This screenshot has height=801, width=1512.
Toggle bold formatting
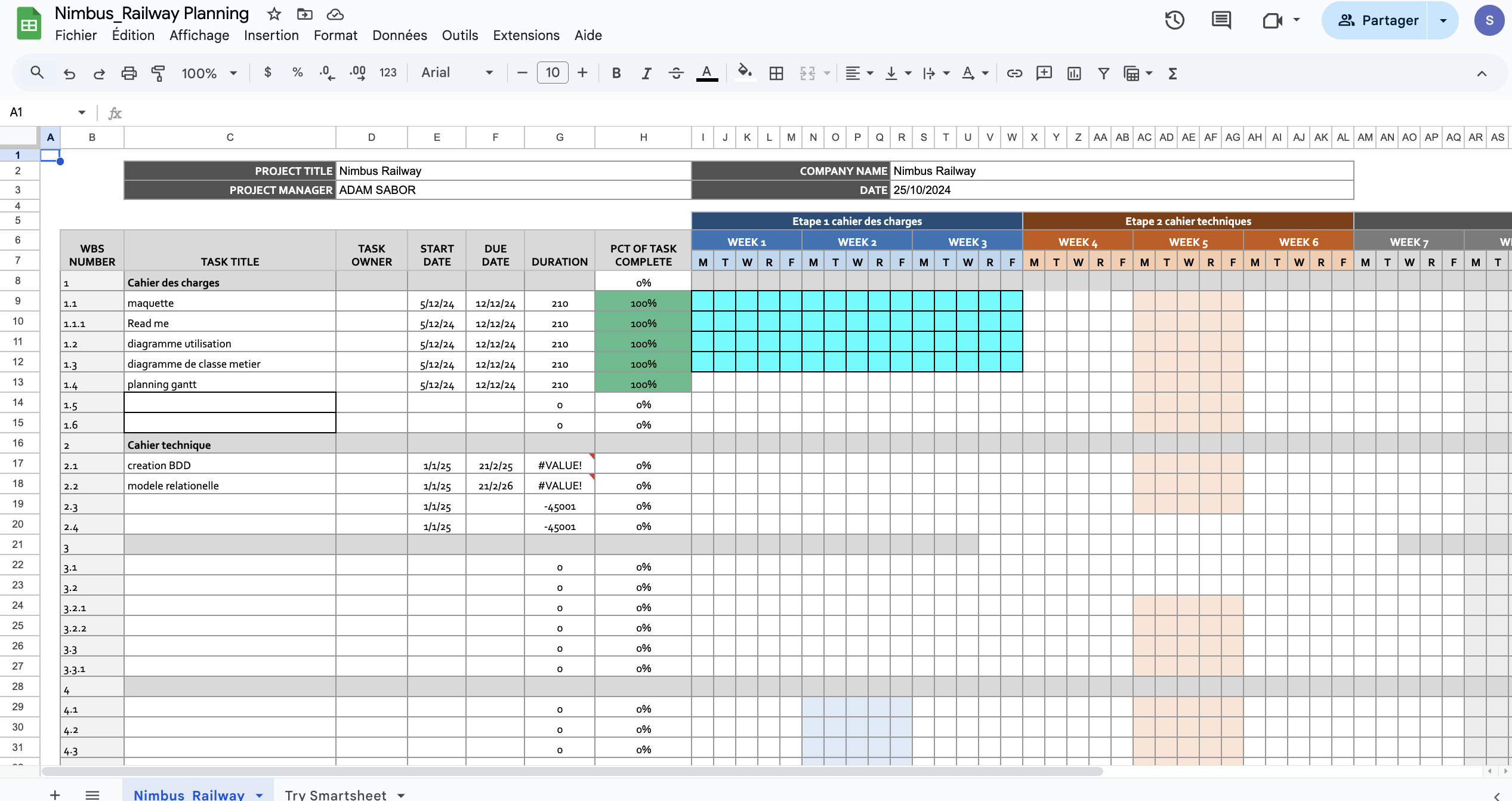click(616, 73)
